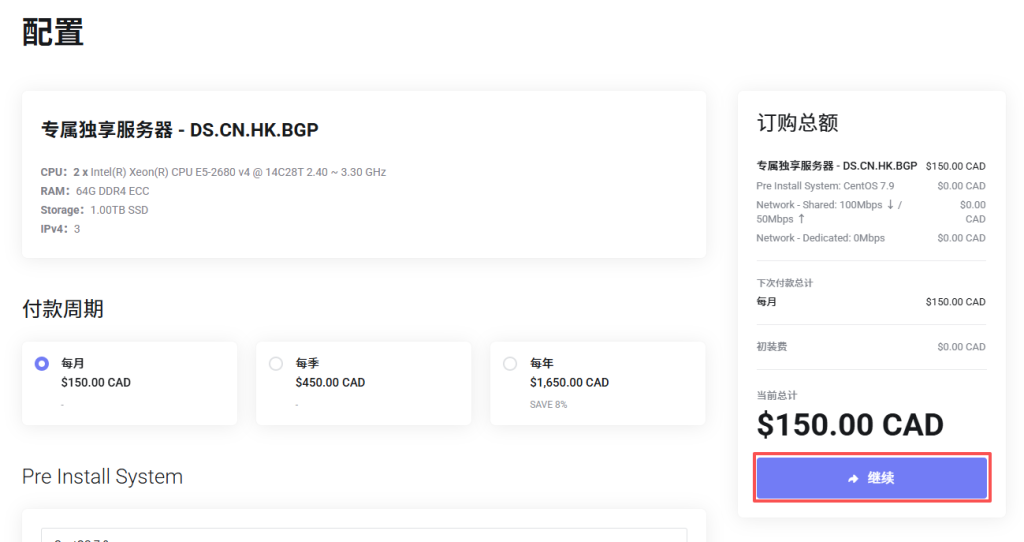
Task: Click the Storage 1.00TB SSD line
Action: point(94,210)
